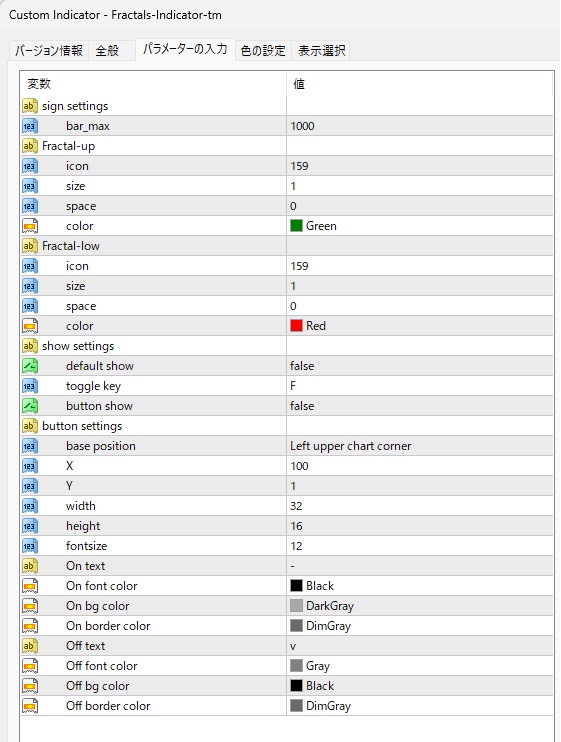Viewport: 561px width, 742px height.
Task: Open the バージョン情報 tab
Action: click(x=49, y=50)
